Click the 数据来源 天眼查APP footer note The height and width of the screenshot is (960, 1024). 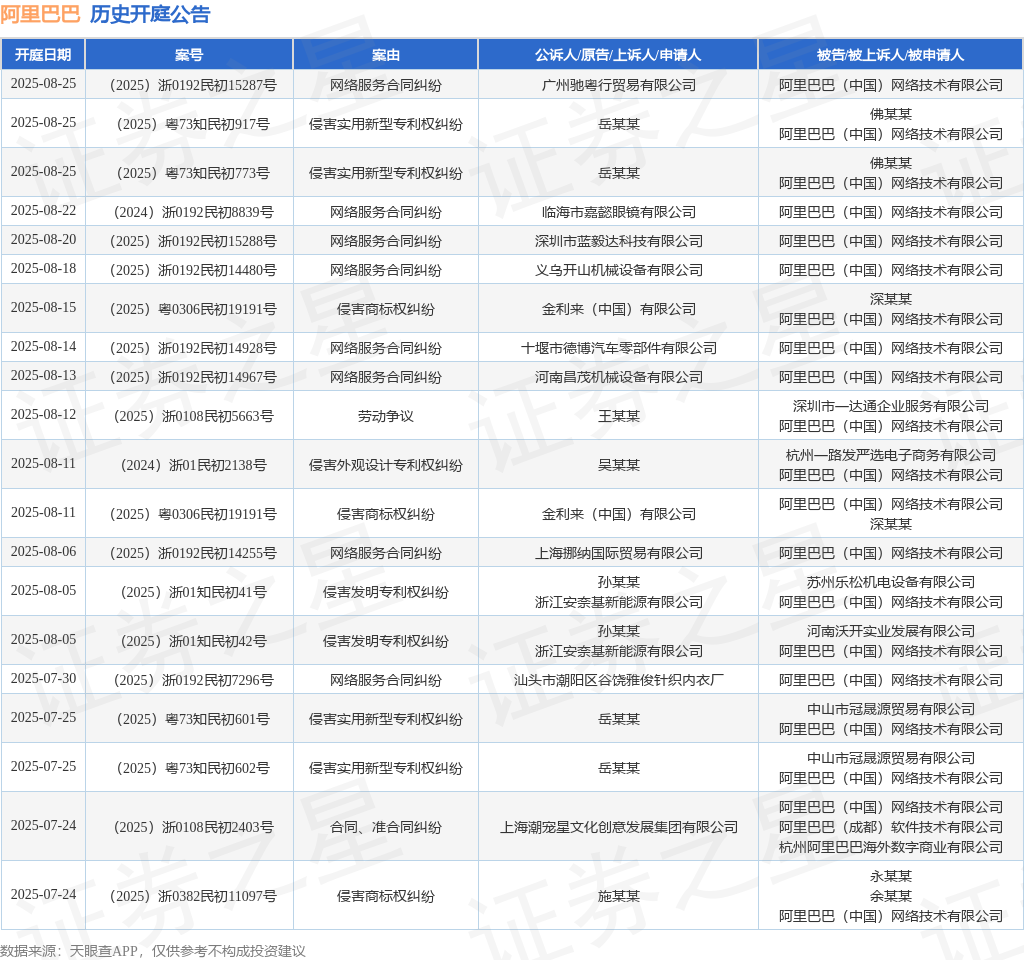153,951
